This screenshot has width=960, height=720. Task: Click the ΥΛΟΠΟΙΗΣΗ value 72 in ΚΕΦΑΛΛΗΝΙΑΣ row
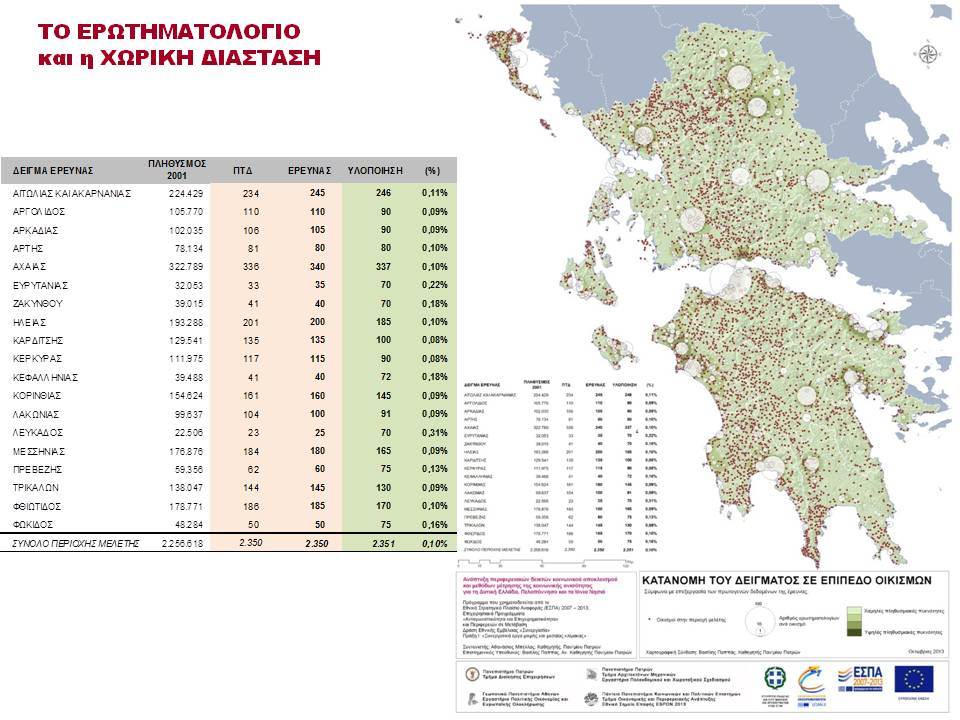point(385,377)
